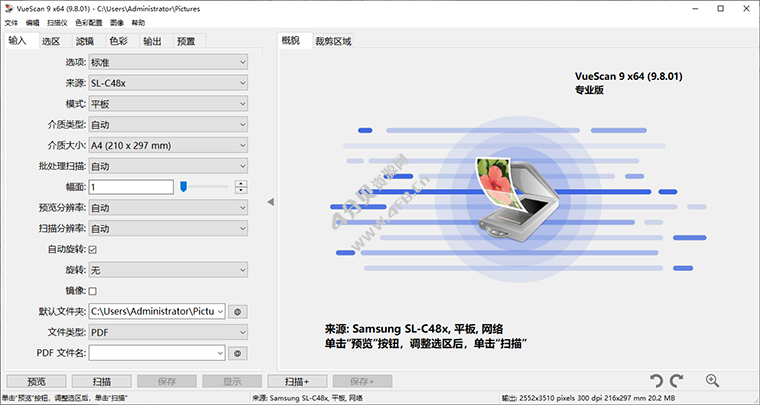
Task: Enable the 镜像 checkbox
Action: point(93,290)
